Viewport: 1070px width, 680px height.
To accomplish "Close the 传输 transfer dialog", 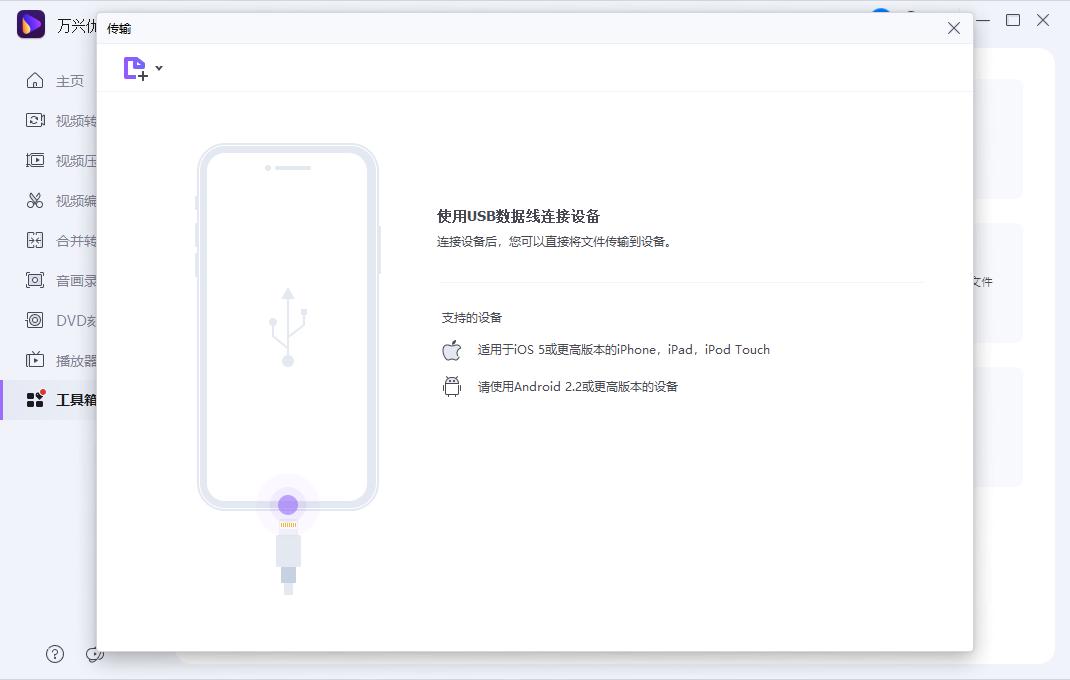I will click(x=953, y=28).
